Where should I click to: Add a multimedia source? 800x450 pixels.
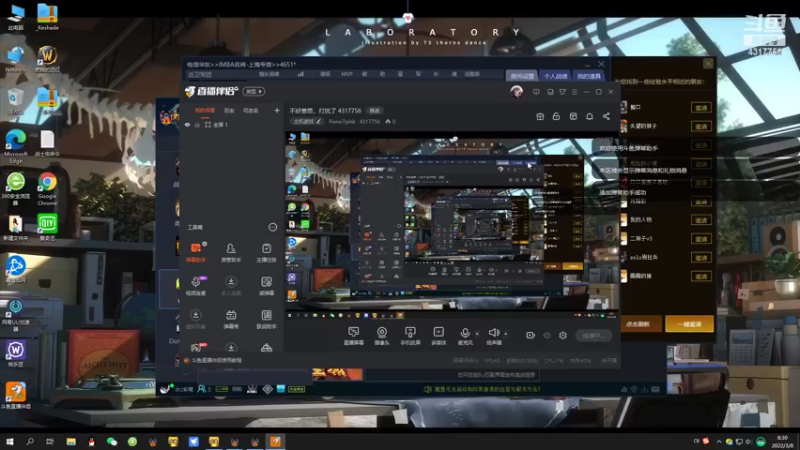pyautogui.click(x=438, y=336)
